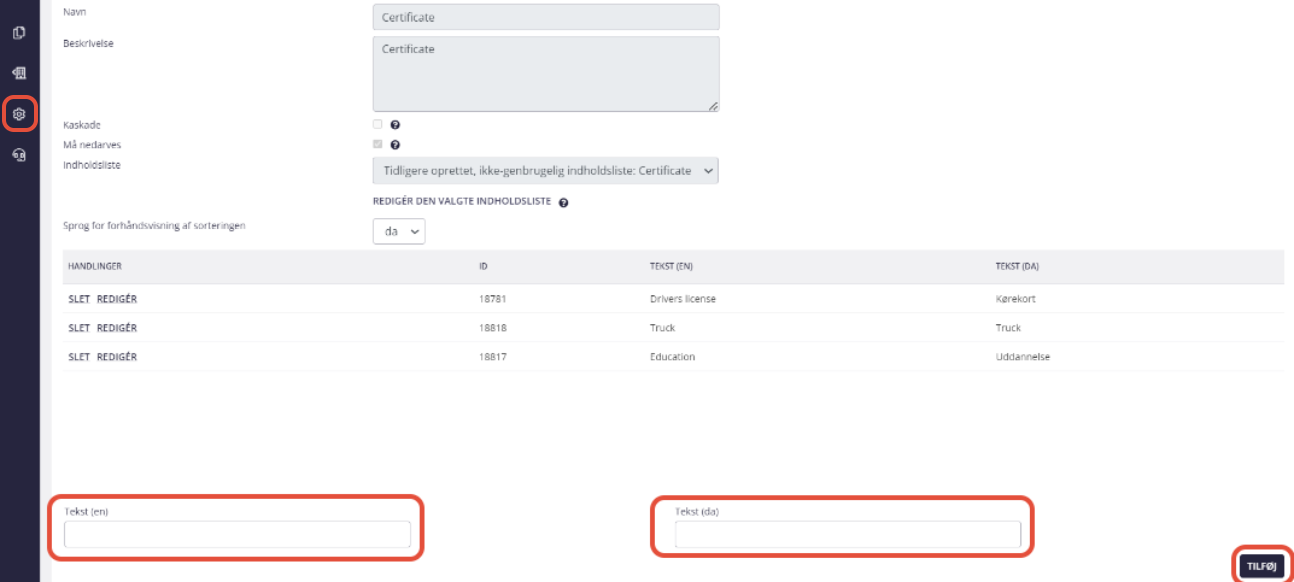Click the TILFØJ button

pos(1262,566)
